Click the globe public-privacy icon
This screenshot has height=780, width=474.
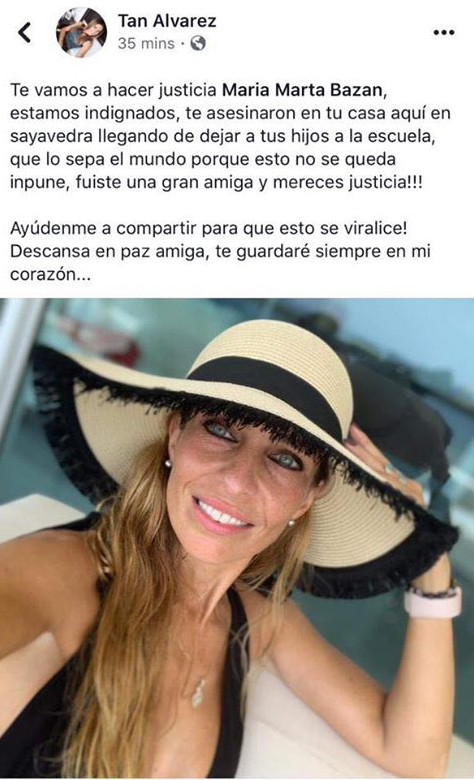(x=197, y=44)
